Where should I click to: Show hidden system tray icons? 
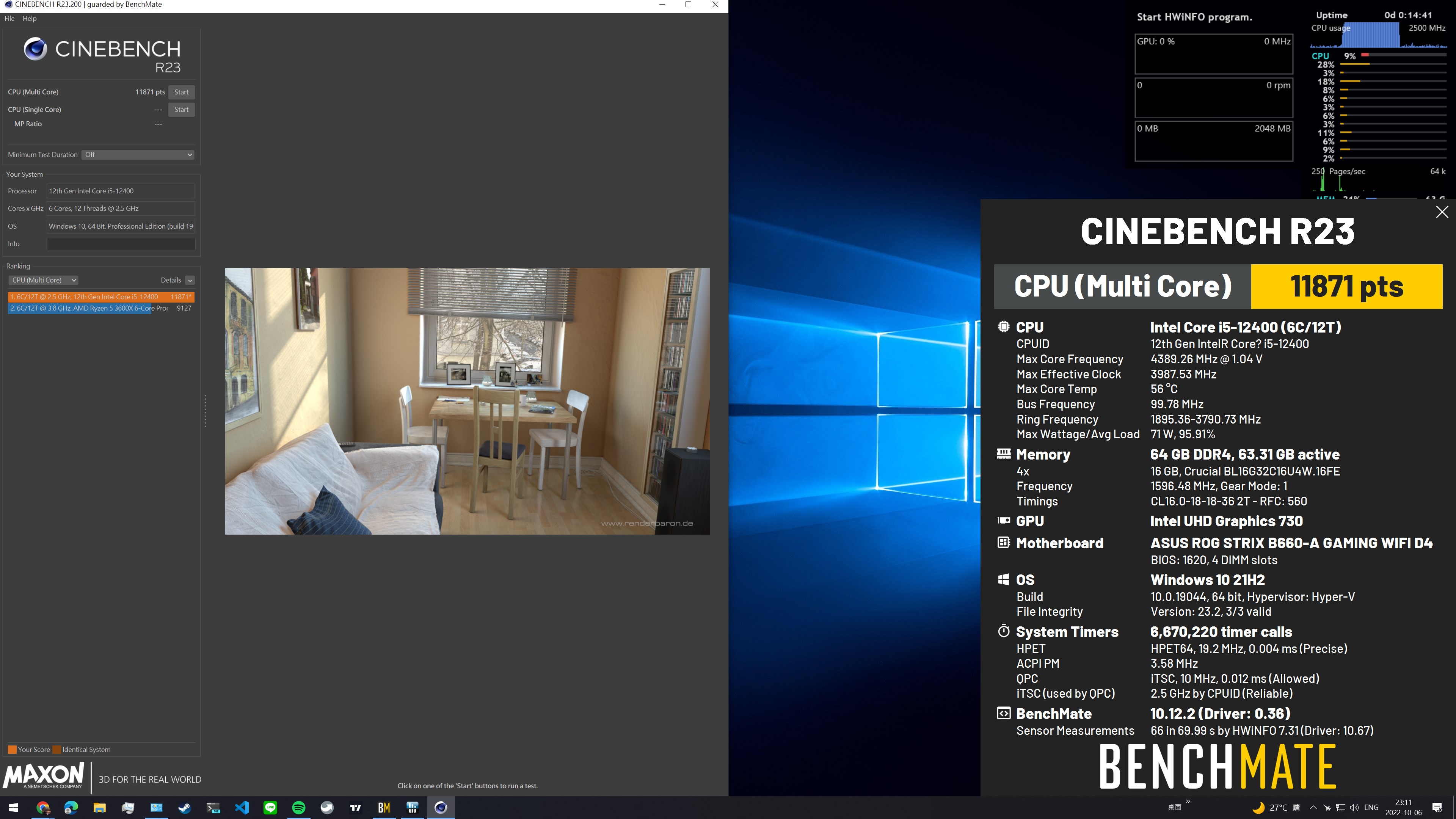(x=1313, y=808)
